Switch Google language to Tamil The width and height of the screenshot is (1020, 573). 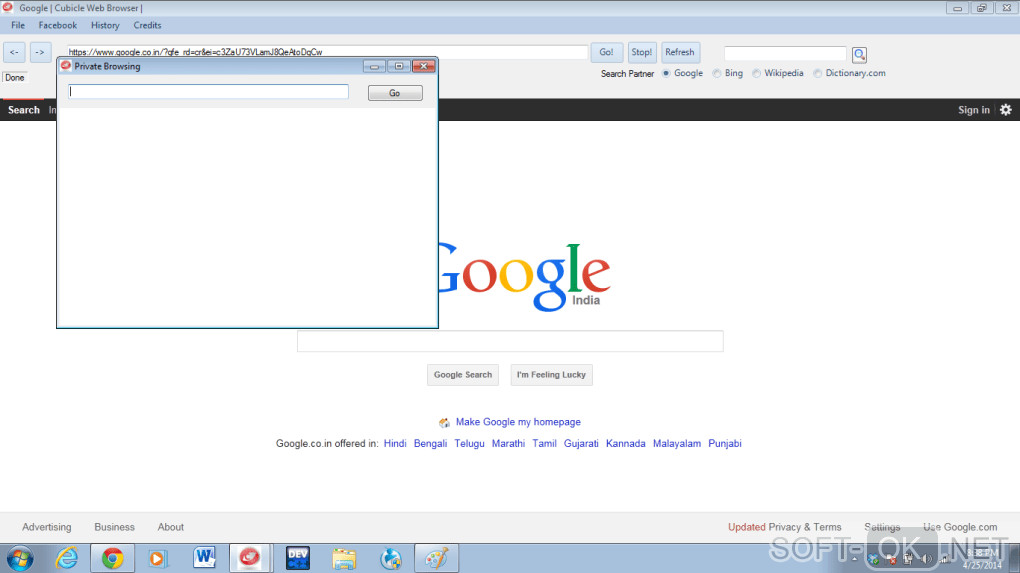544,444
